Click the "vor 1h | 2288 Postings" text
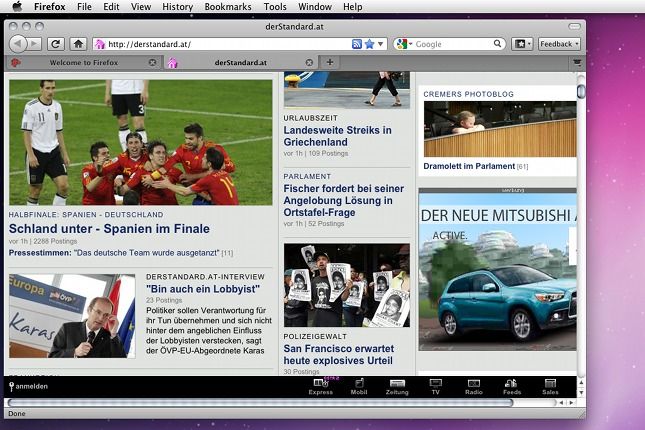This screenshot has height=430, width=645. pyautogui.click(x=43, y=241)
